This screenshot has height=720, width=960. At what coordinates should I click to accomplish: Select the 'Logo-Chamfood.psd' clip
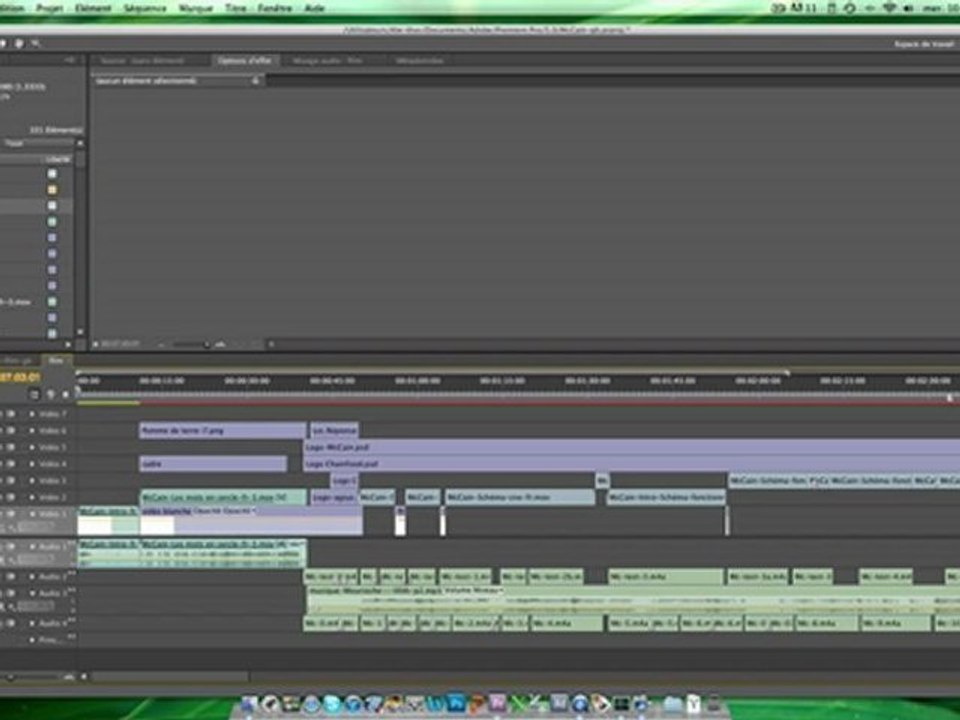coord(632,464)
